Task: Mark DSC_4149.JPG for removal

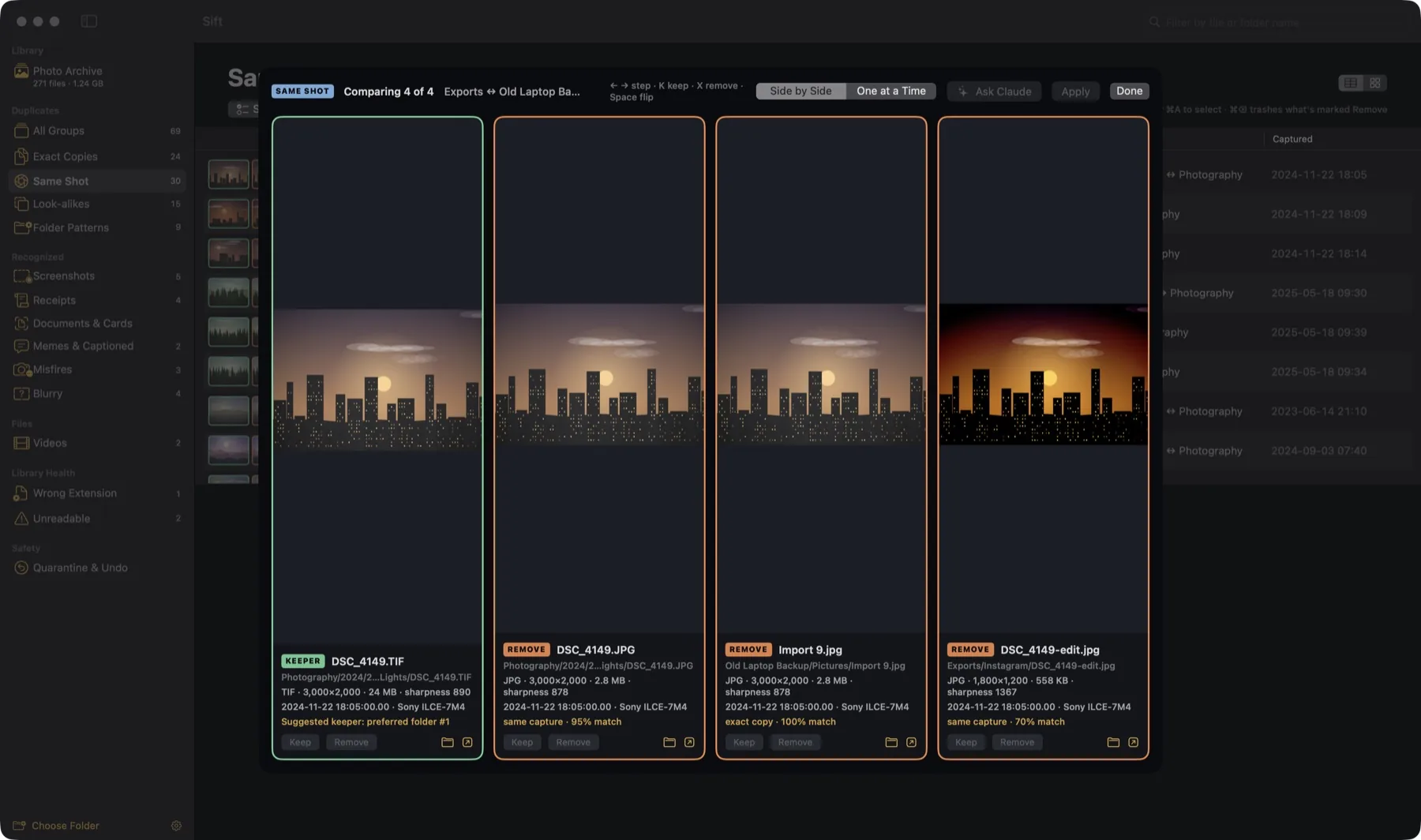Action: [573, 742]
